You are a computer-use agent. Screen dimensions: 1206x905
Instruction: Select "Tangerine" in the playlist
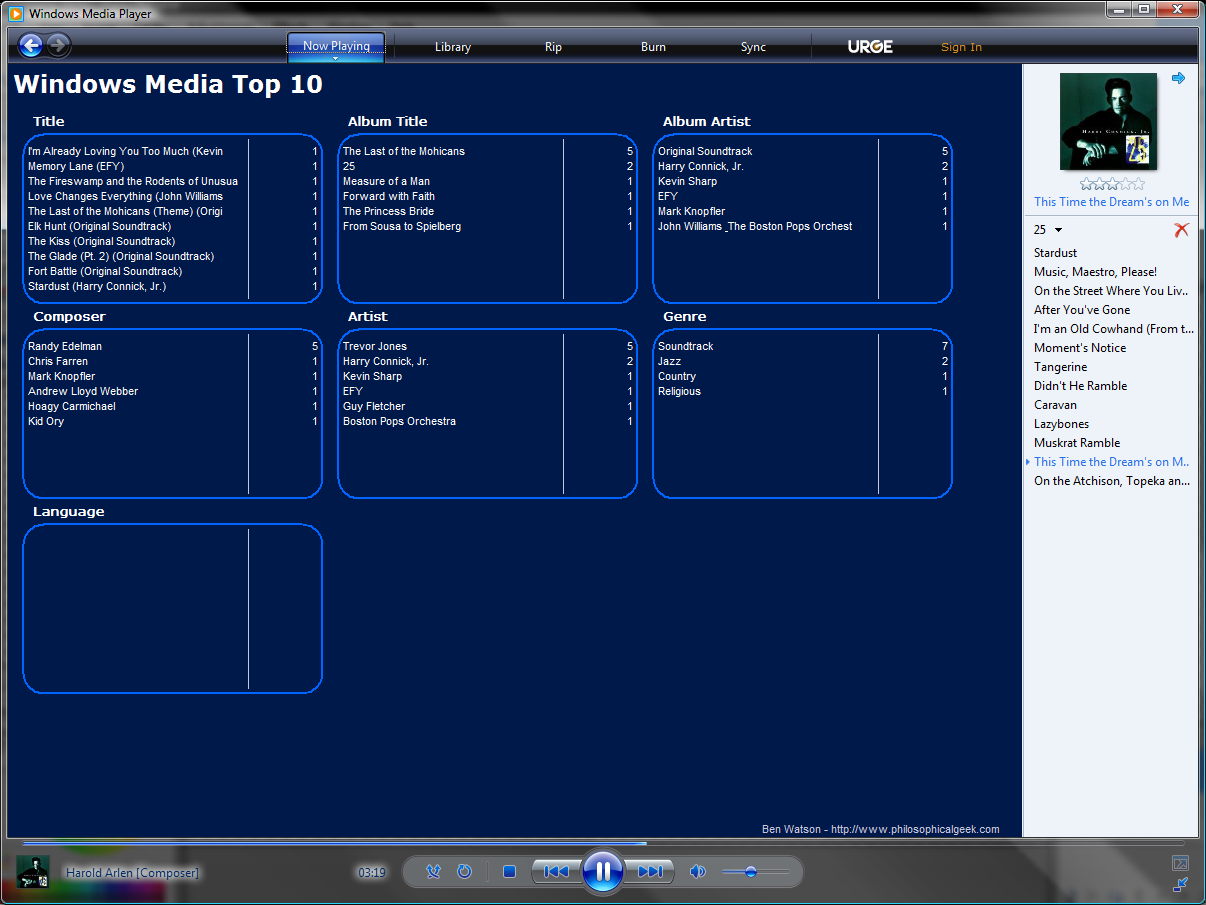pyautogui.click(x=1061, y=367)
